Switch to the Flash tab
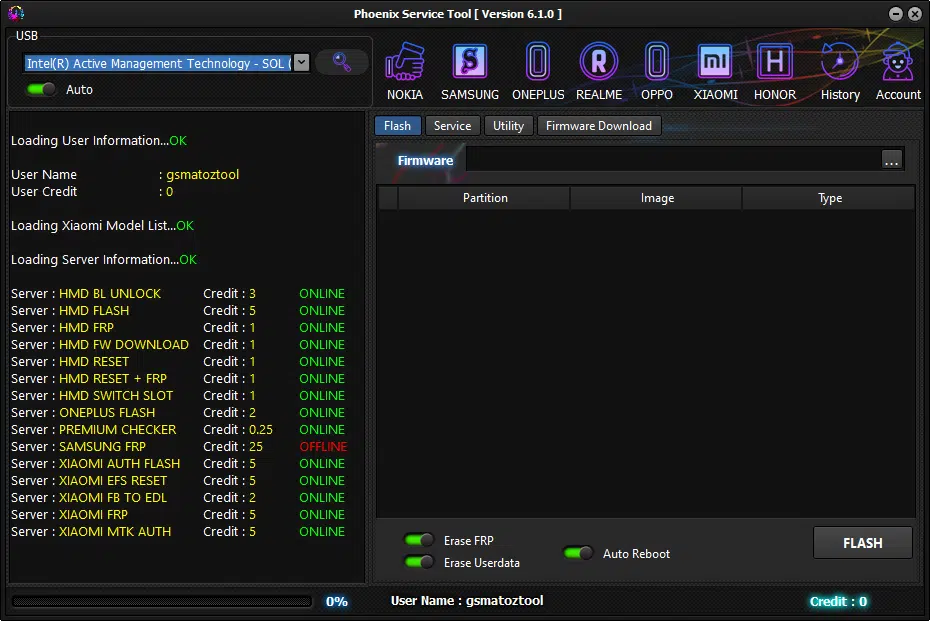 (397, 126)
